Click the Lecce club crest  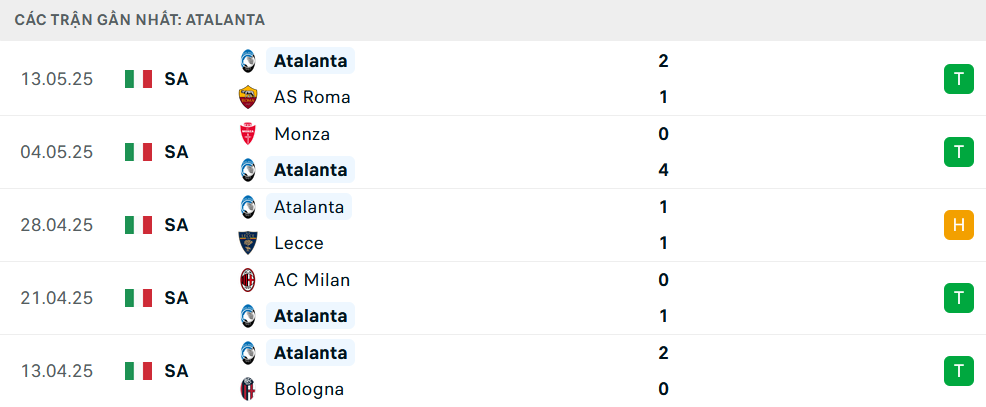248,243
